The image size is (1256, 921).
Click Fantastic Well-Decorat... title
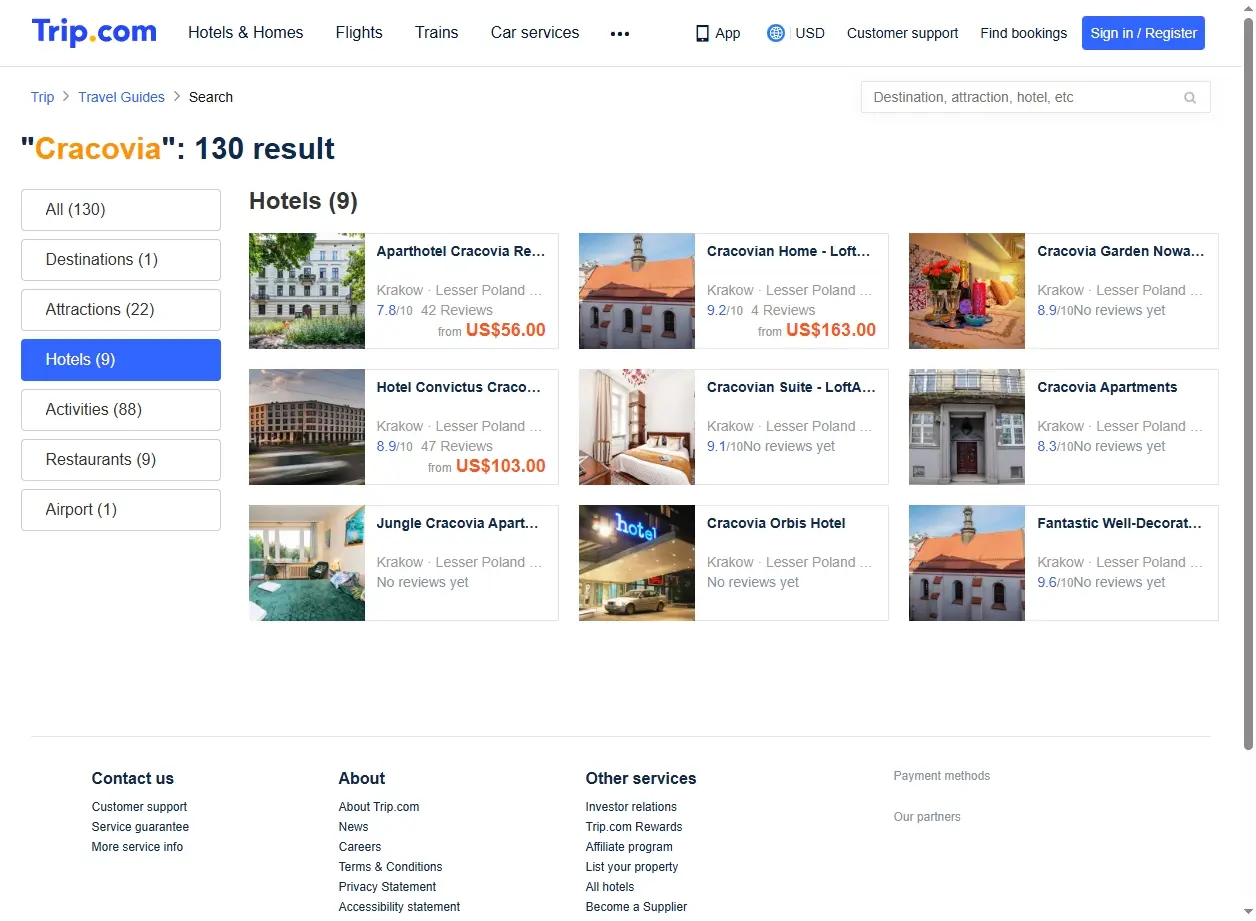[x=1120, y=524]
